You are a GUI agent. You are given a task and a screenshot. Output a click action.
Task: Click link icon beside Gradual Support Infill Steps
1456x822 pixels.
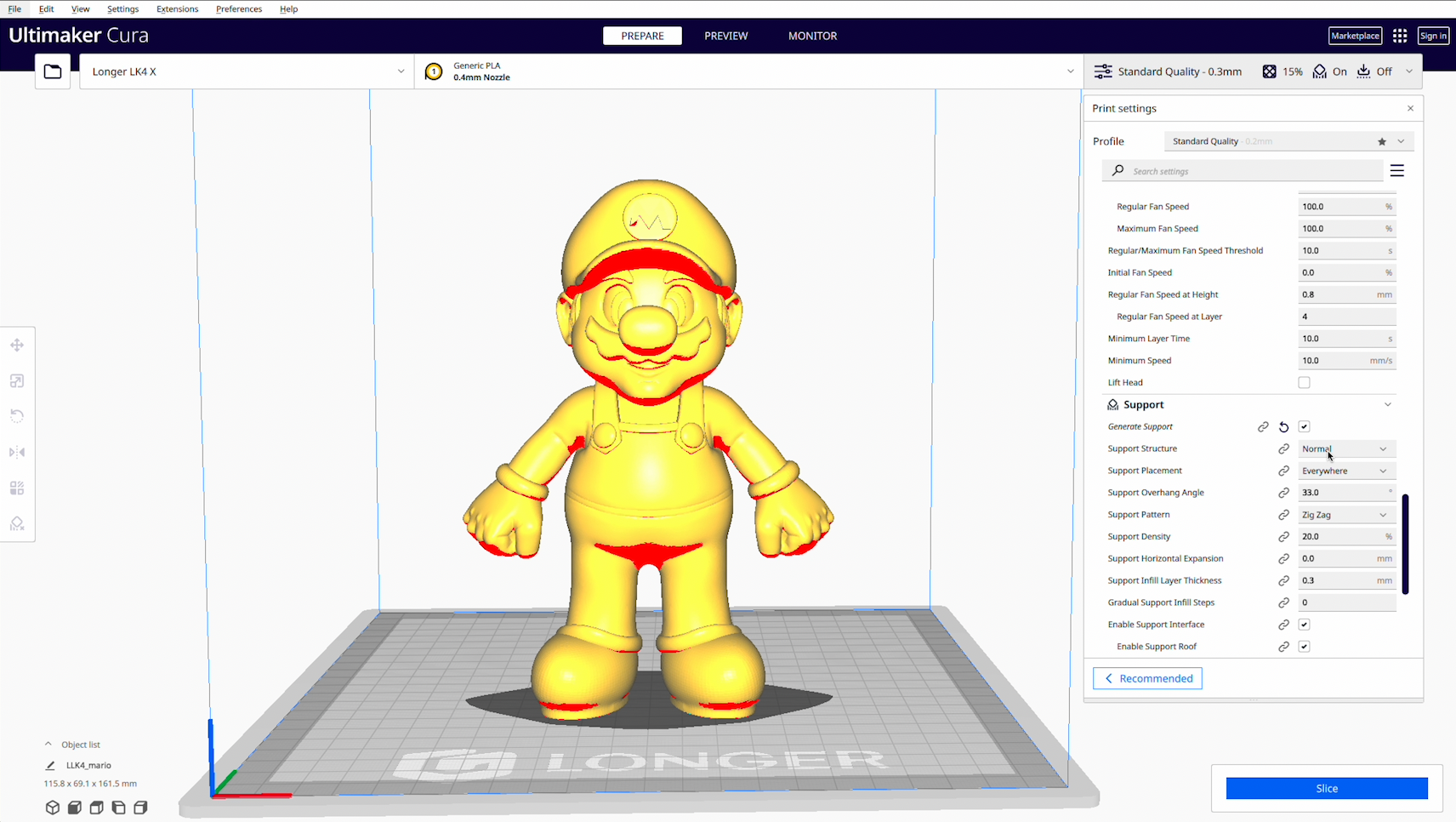[1284, 602]
